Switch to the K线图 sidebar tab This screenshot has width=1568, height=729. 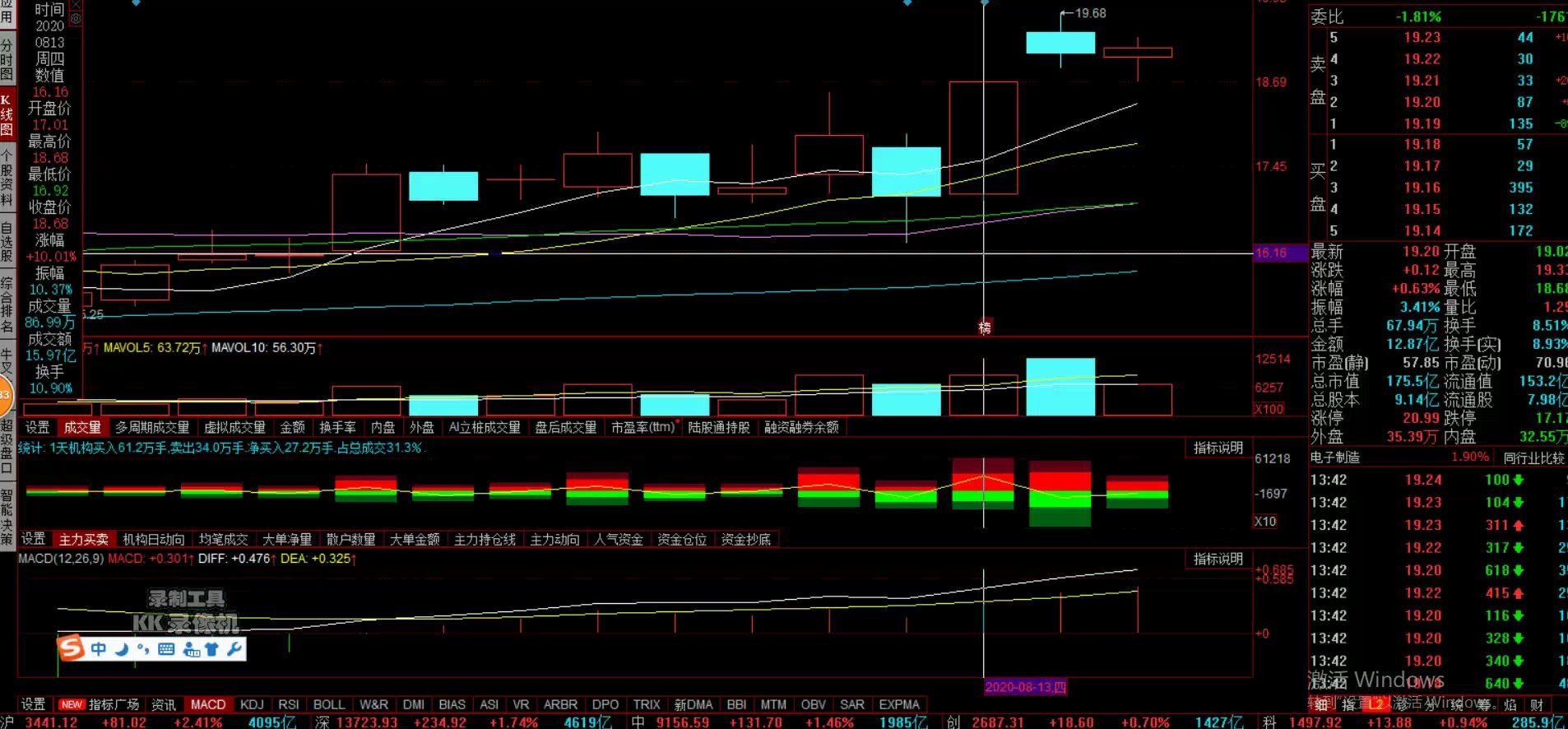click(7, 114)
